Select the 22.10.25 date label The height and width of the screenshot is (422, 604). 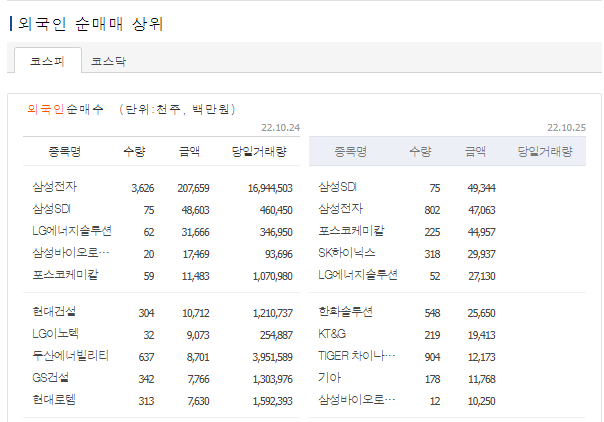click(x=567, y=127)
